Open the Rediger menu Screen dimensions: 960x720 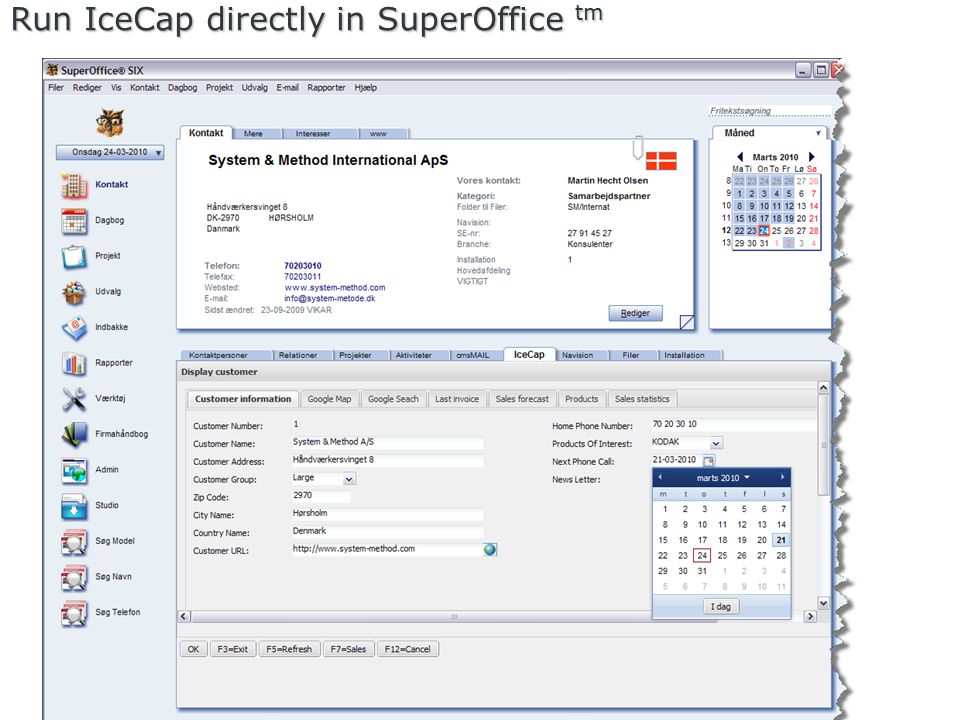(x=87, y=88)
